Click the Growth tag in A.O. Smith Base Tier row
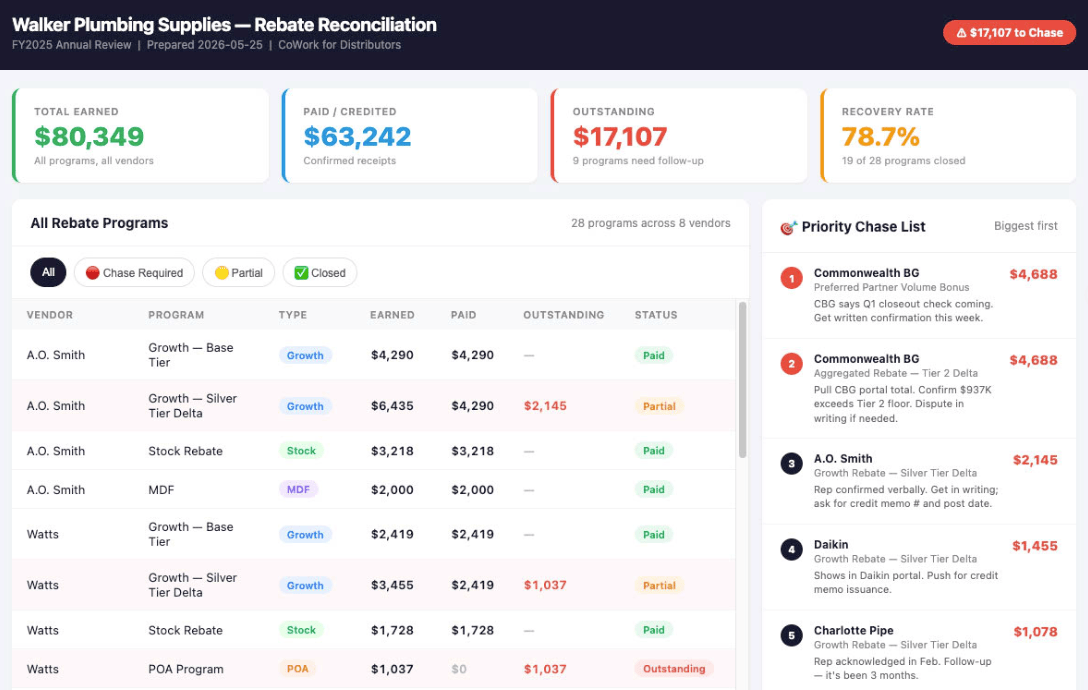This screenshot has width=1088, height=690. point(305,355)
